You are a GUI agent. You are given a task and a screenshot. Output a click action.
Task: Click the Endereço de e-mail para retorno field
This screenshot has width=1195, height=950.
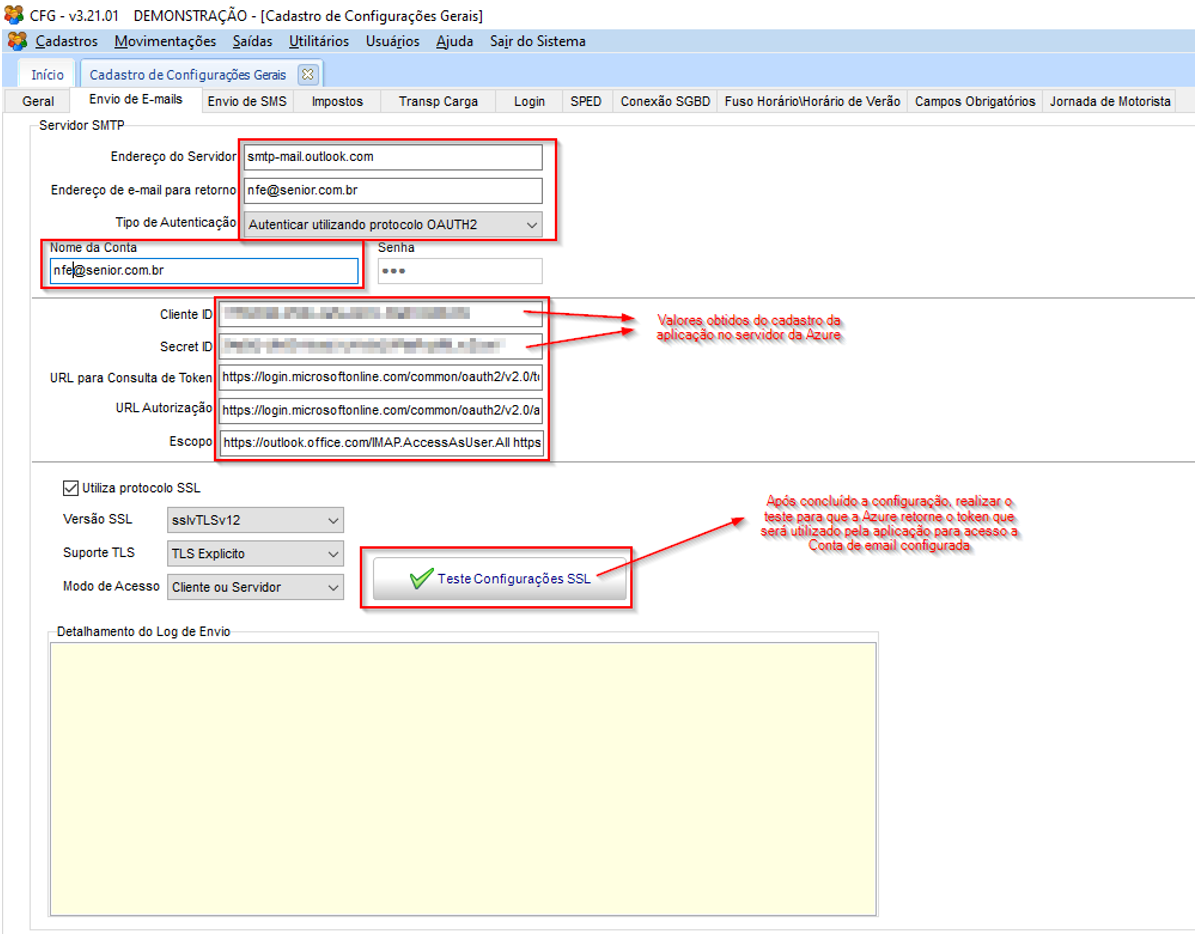[x=393, y=190]
